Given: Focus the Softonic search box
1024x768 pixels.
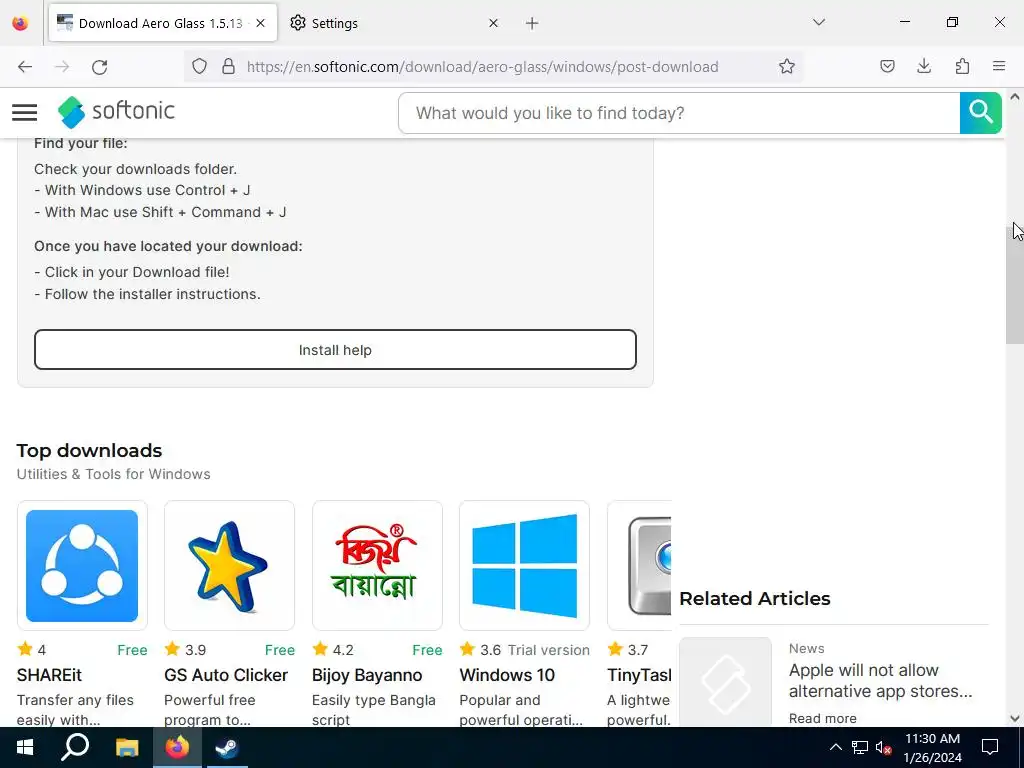Looking at the screenshot, I should 679,113.
